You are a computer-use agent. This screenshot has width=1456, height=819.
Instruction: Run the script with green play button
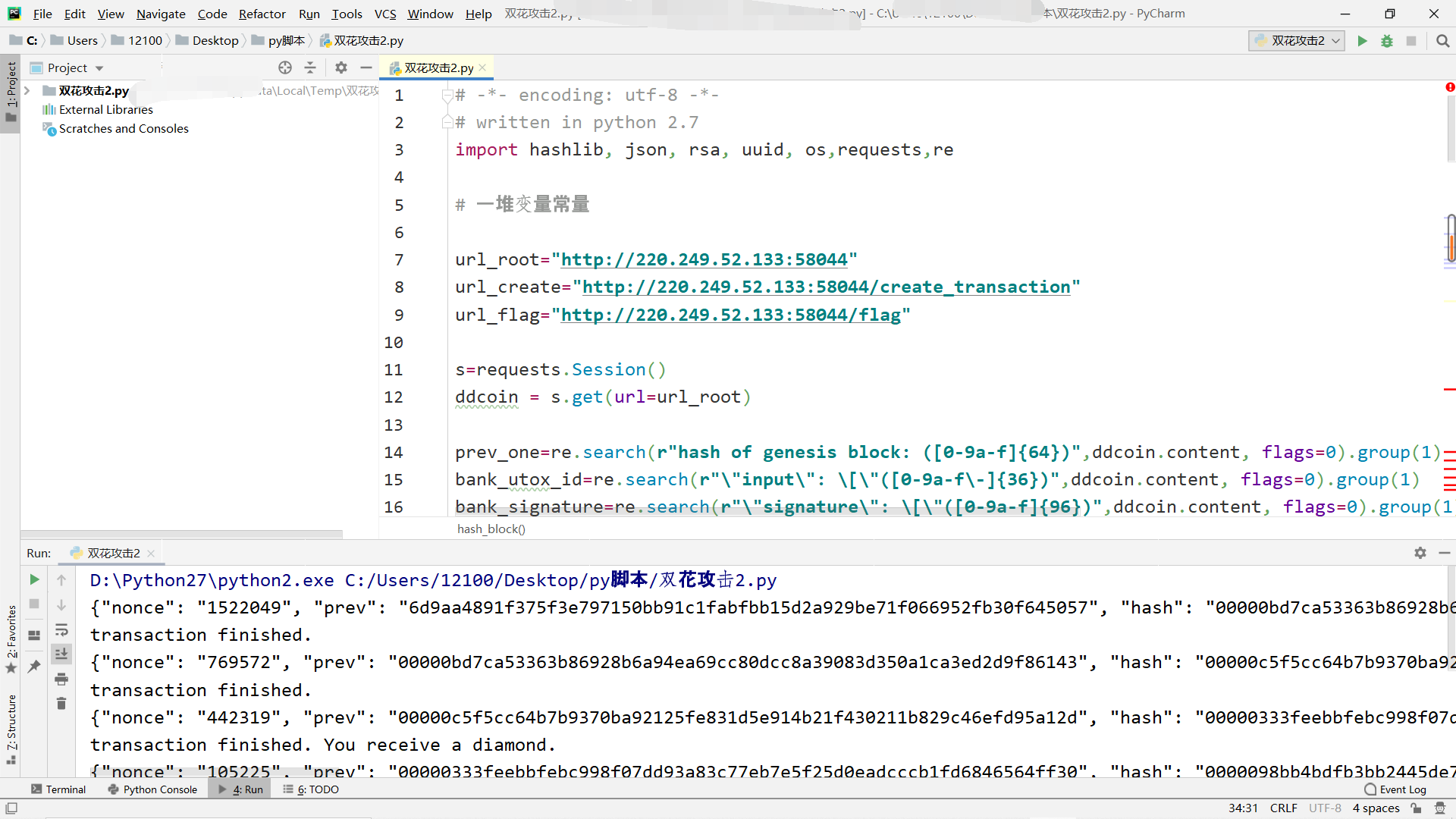tap(1362, 41)
